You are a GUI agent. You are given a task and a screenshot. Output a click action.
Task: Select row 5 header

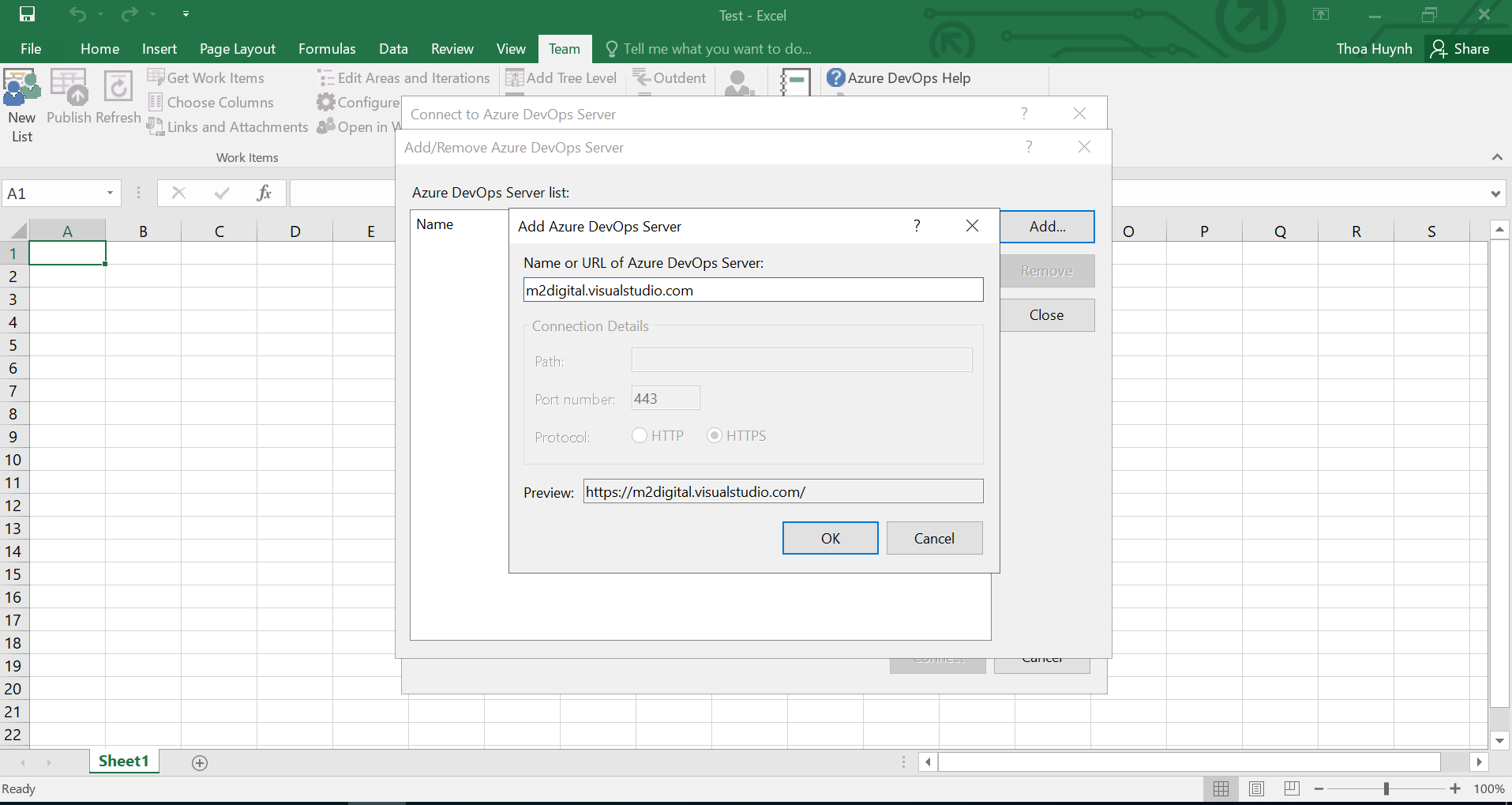point(13,345)
